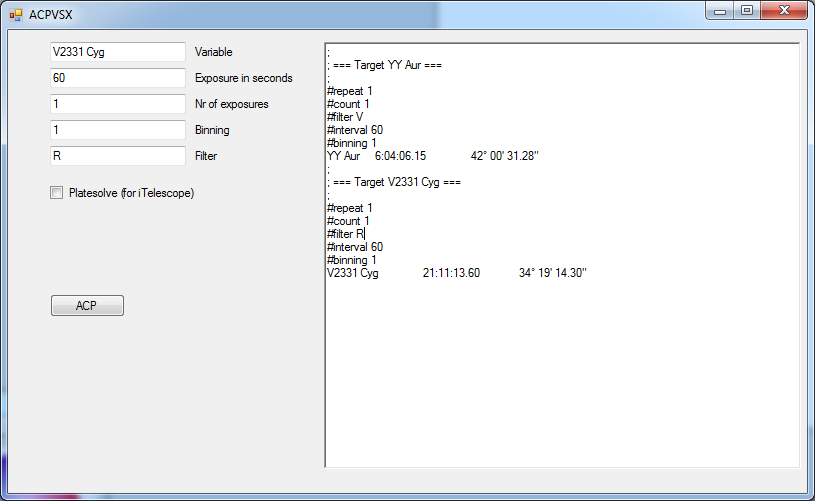The width and height of the screenshot is (815, 501).
Task: Click the '=== Target YY Aur ===' line
Action: click(385, 65)
